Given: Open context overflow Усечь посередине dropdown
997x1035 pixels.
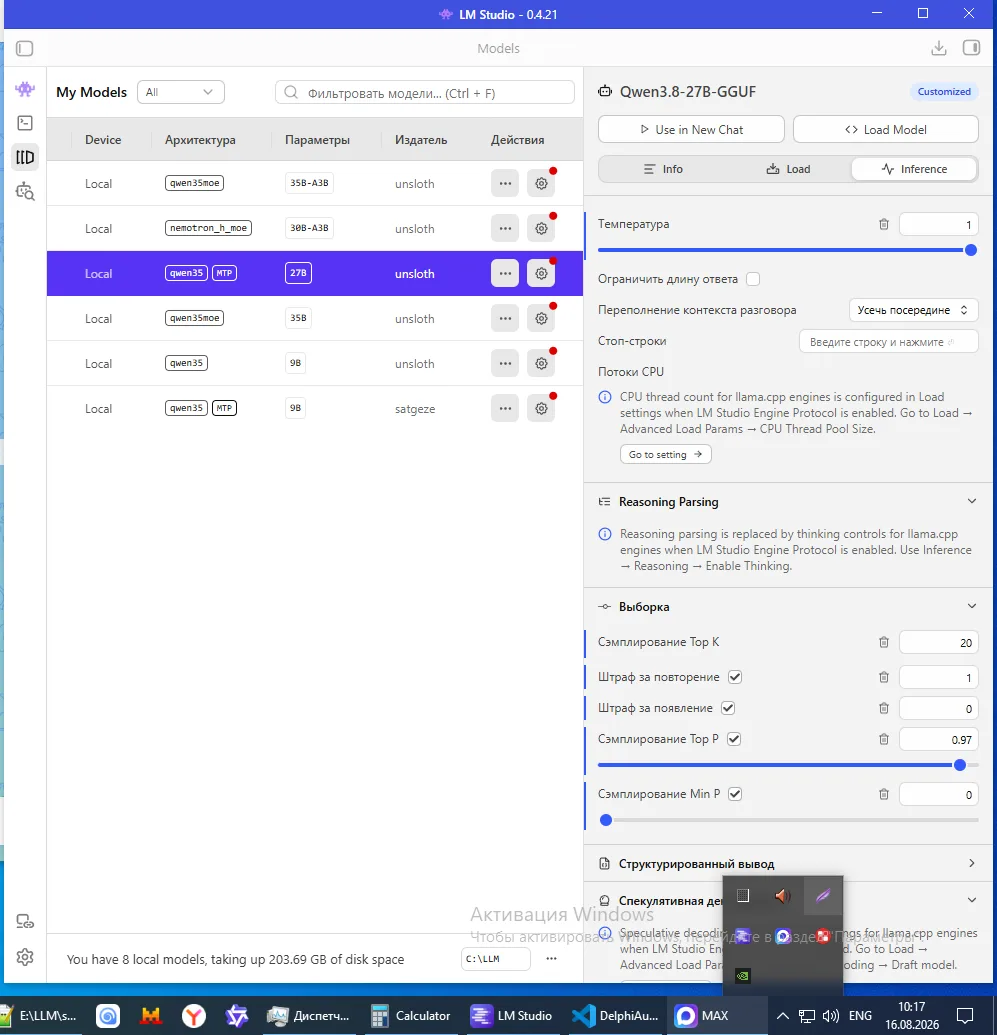Looking at the screenshot, I should (912, 310).
